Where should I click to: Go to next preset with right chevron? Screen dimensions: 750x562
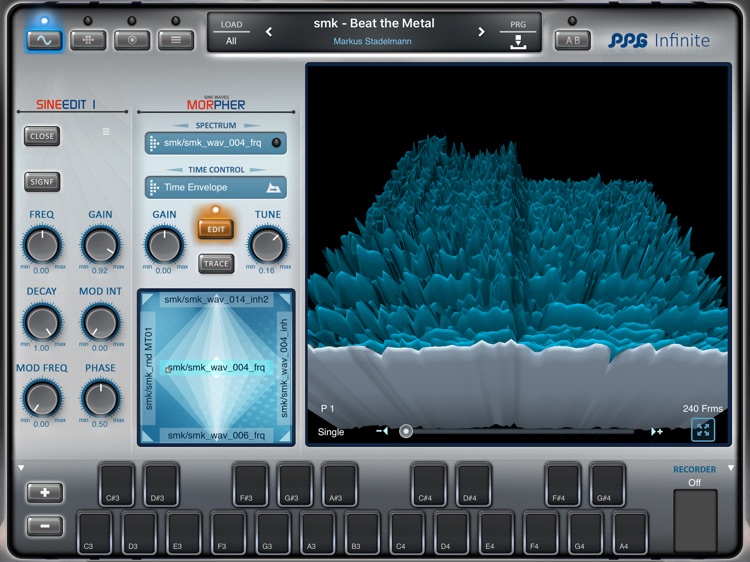click(x=482, y=32)
